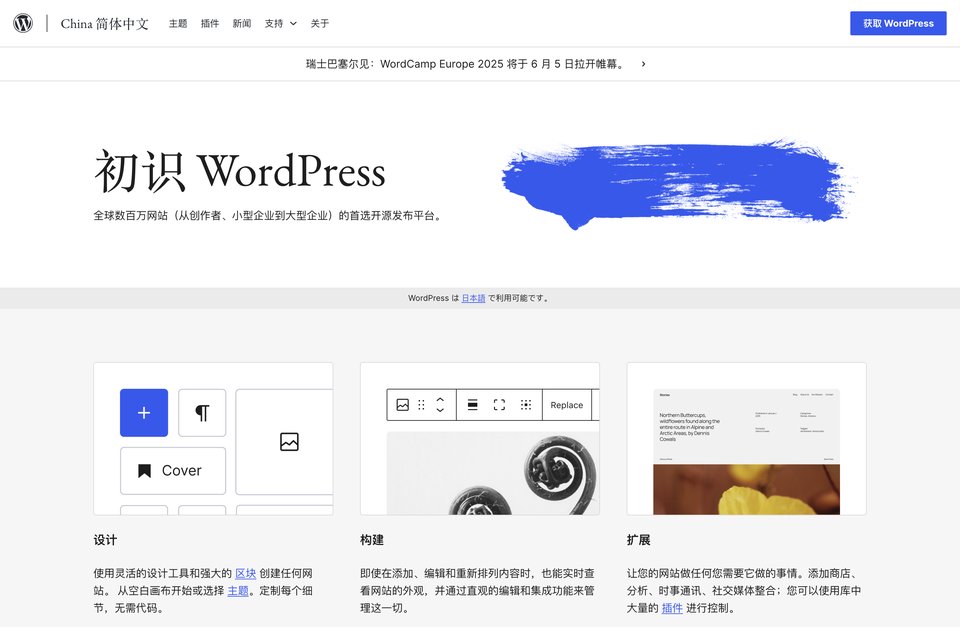
Task: Click the Replace toolbar button
Action: [566, 405]
